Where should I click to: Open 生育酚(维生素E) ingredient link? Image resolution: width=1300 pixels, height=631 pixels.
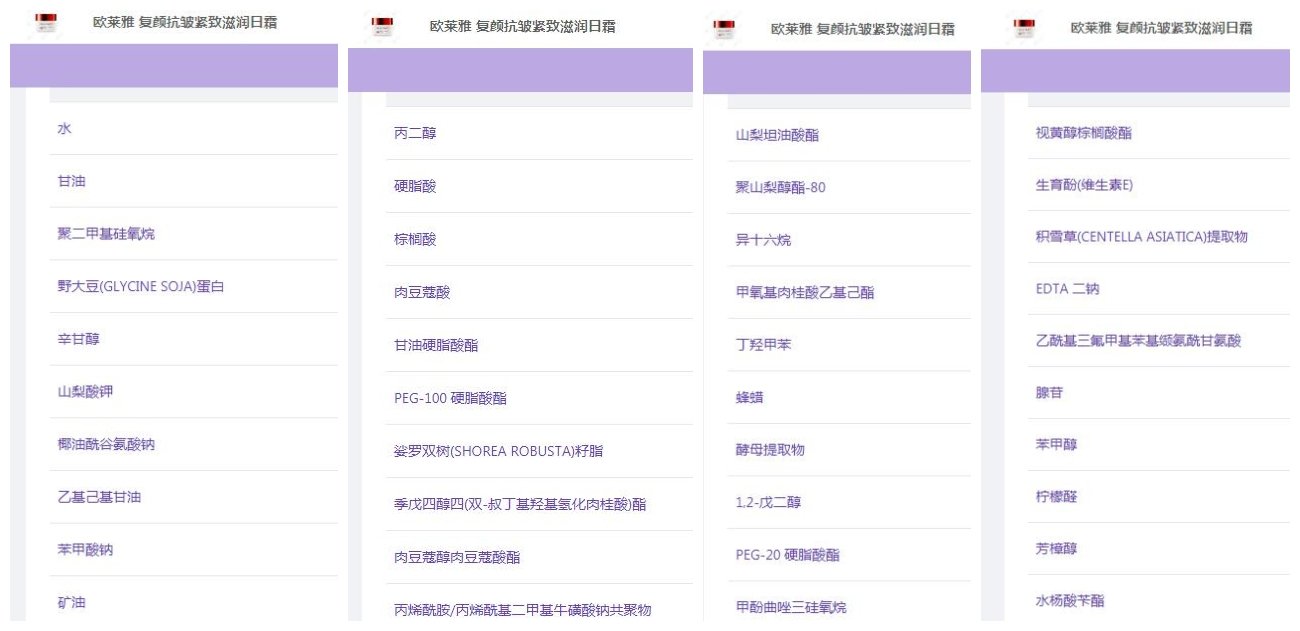pyautogui.click(x=1084, y=185)
